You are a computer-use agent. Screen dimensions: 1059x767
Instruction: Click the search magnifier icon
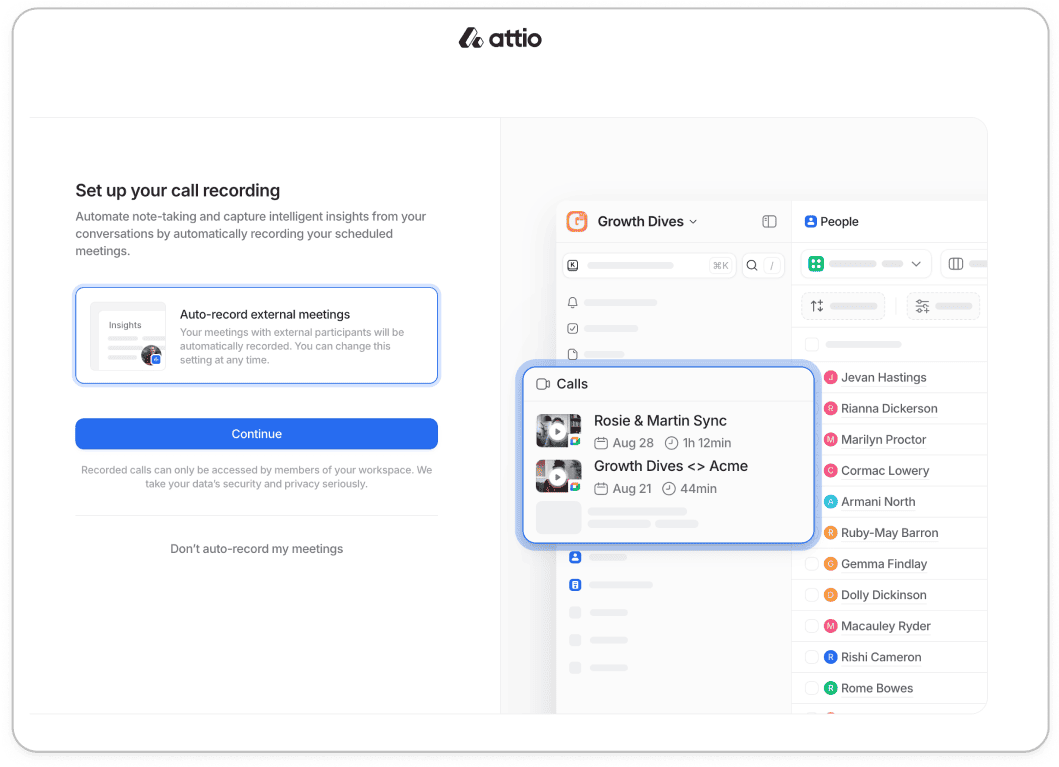pyautogui.click(x=752, y=265)
